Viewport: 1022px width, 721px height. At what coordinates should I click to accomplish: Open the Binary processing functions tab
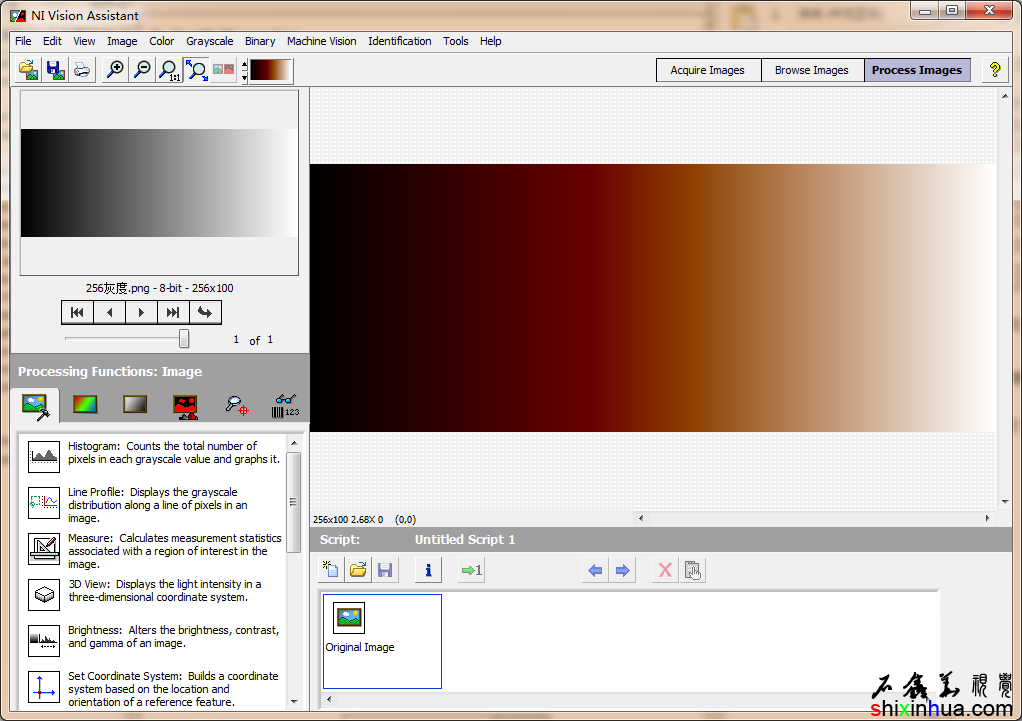[184, 405]
